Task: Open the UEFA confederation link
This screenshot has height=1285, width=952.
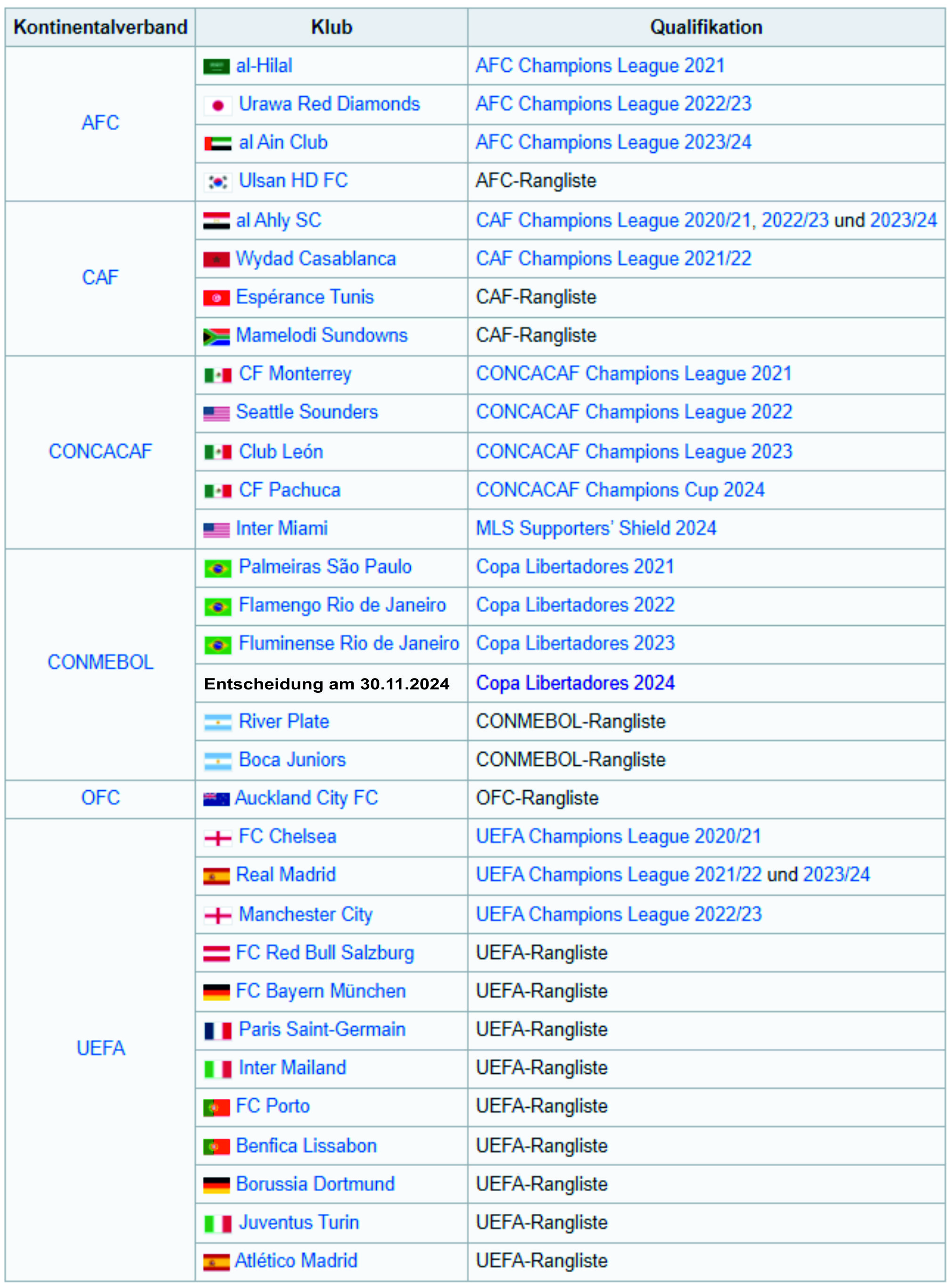Action: point(100,1049)
